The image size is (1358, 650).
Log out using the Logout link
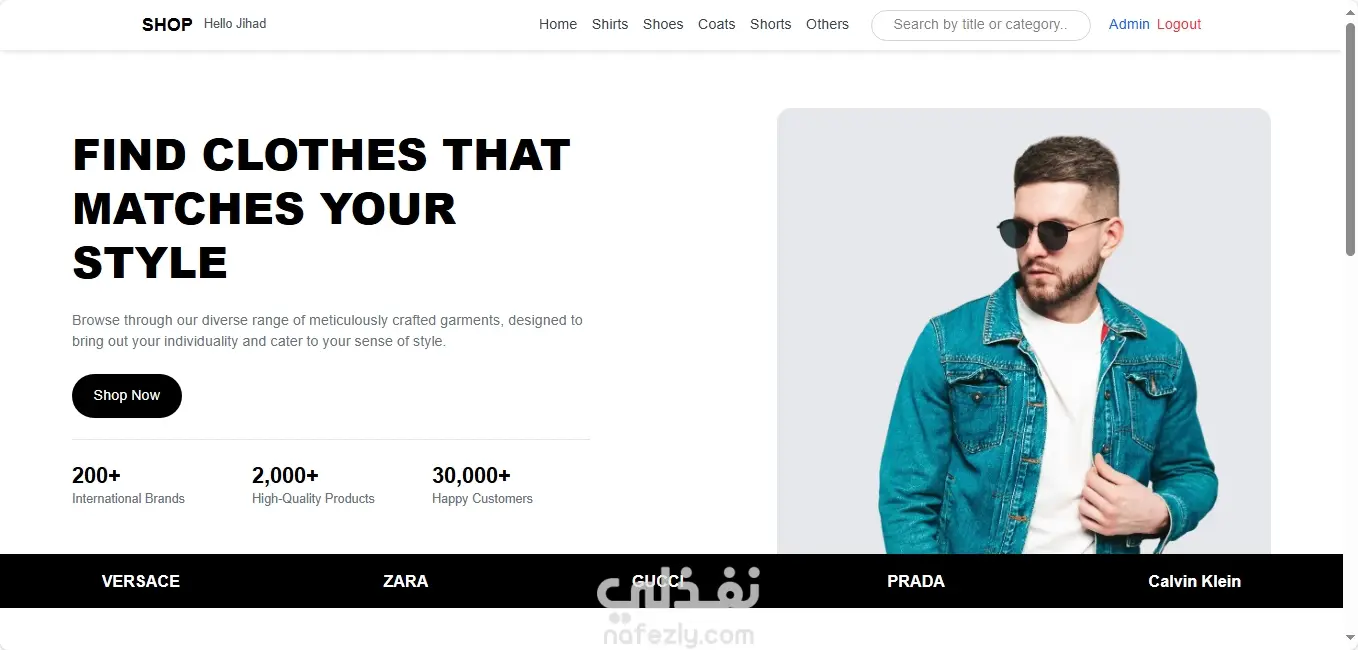[1179, 24]
